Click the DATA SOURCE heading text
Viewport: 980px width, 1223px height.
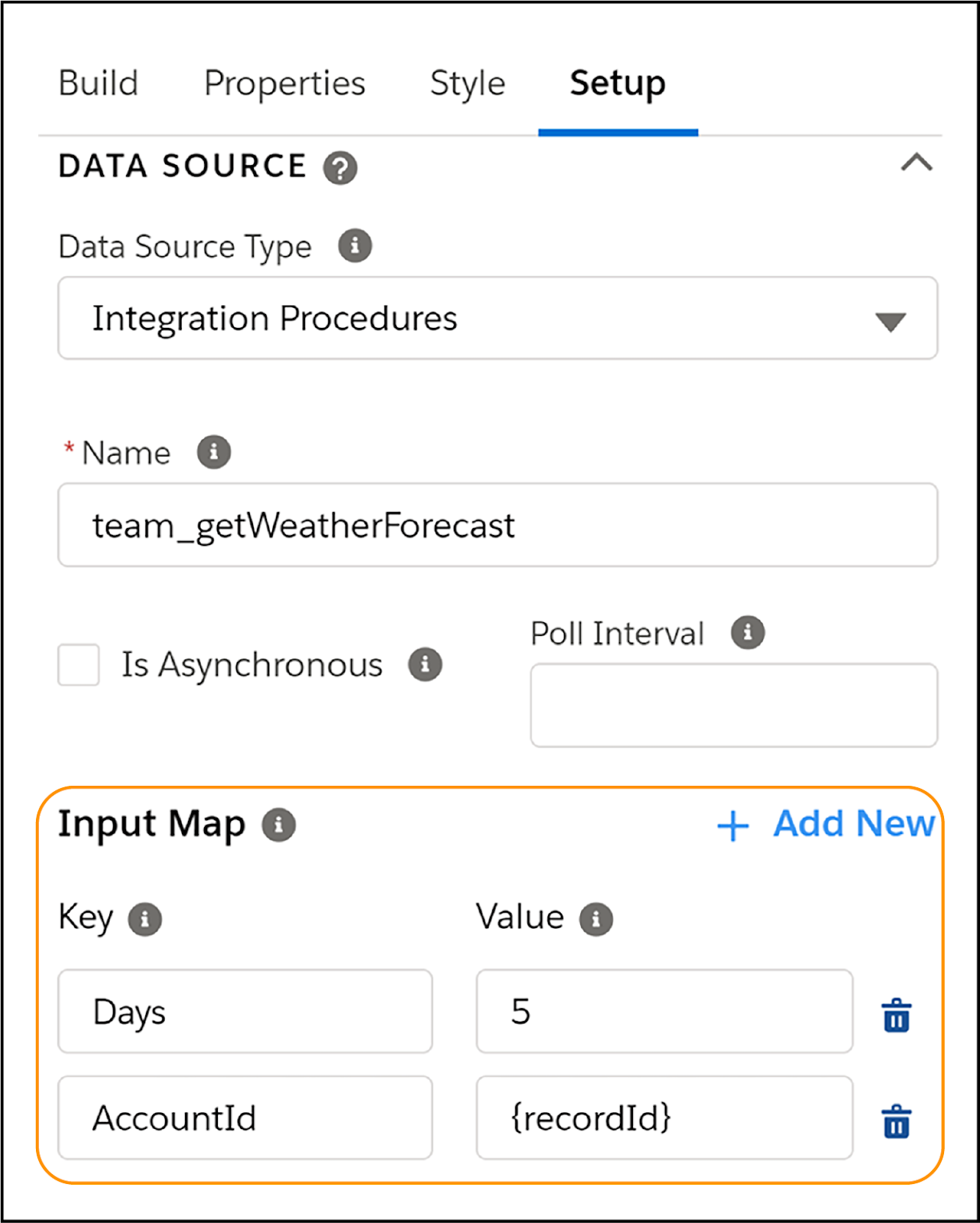pos(183,166)
